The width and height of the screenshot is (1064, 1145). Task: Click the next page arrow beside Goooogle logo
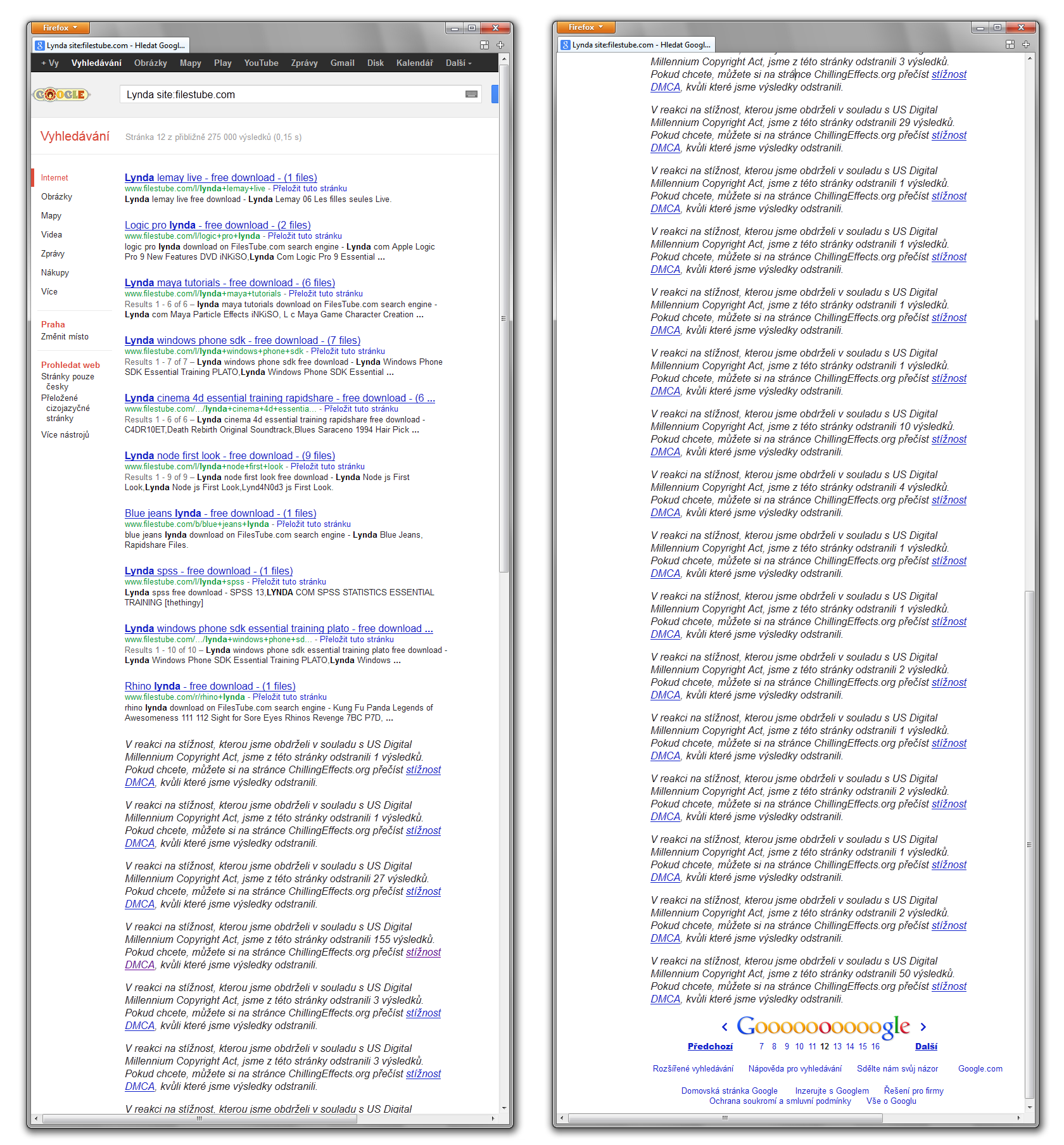923,1027
